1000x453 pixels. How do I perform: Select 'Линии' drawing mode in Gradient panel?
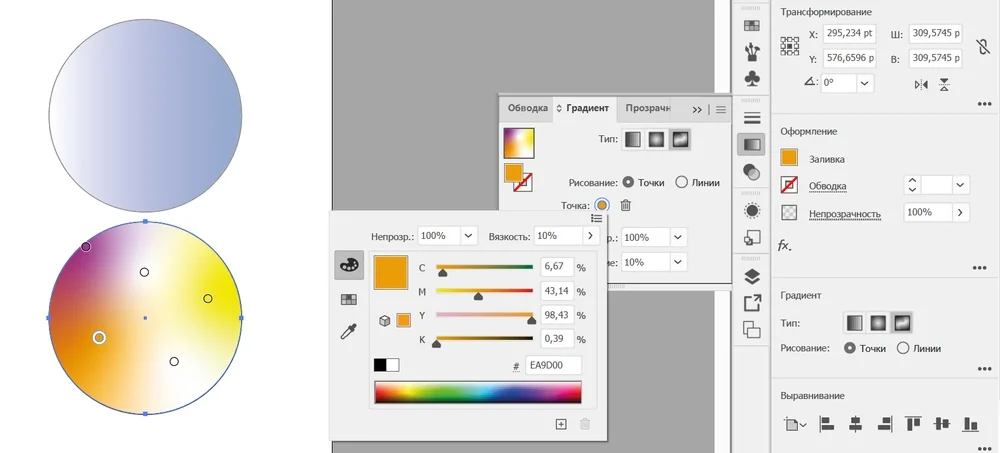[682, 182]
